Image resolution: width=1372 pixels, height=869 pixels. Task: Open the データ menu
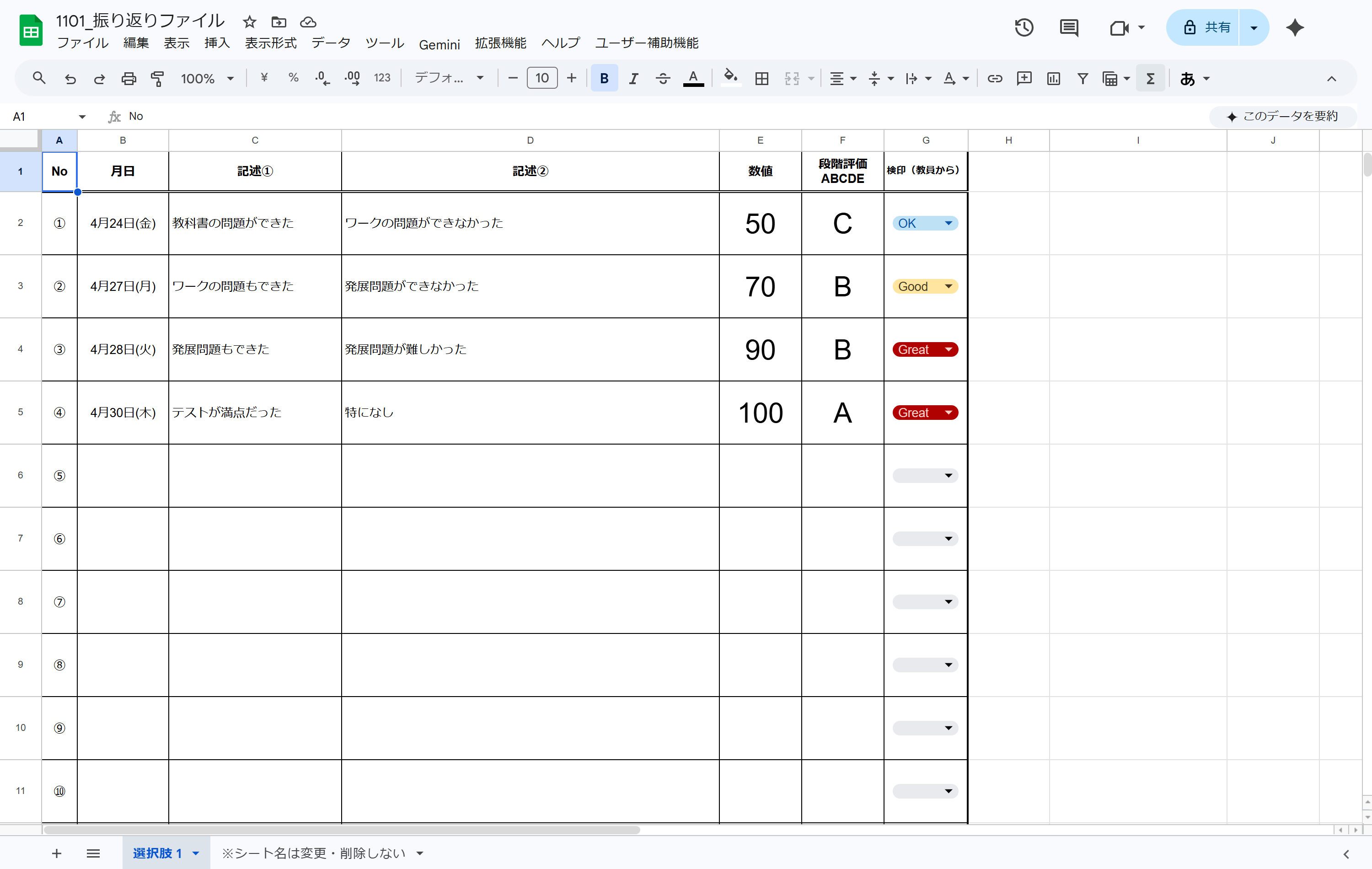coord(331,43)
